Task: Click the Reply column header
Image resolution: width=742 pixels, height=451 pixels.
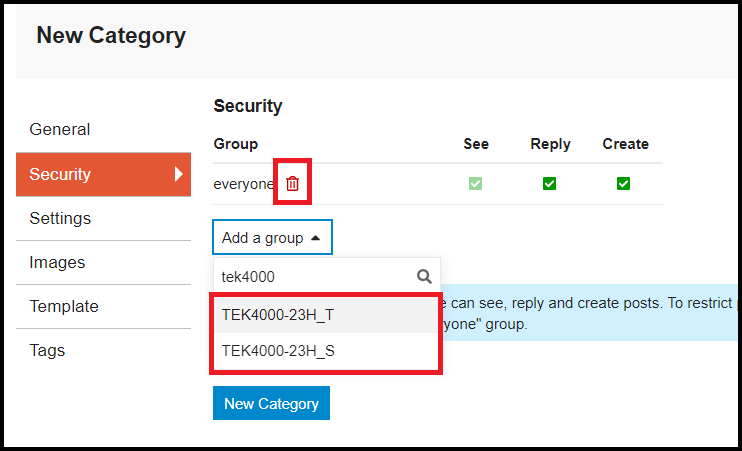Action: click(550, 144)
